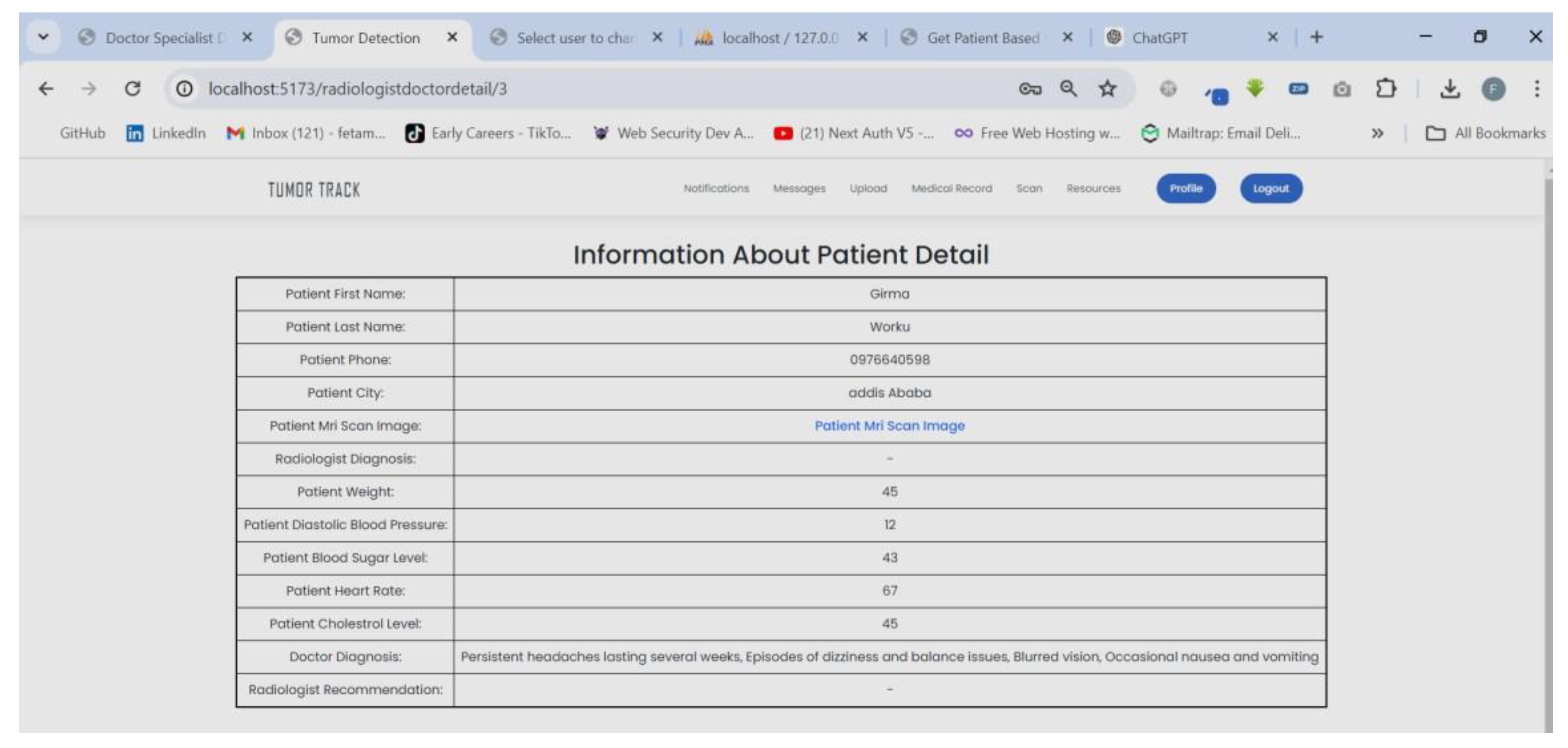1568x748 pixels.
Task: Open the password manager key icon
Action: pos(1030,88)
